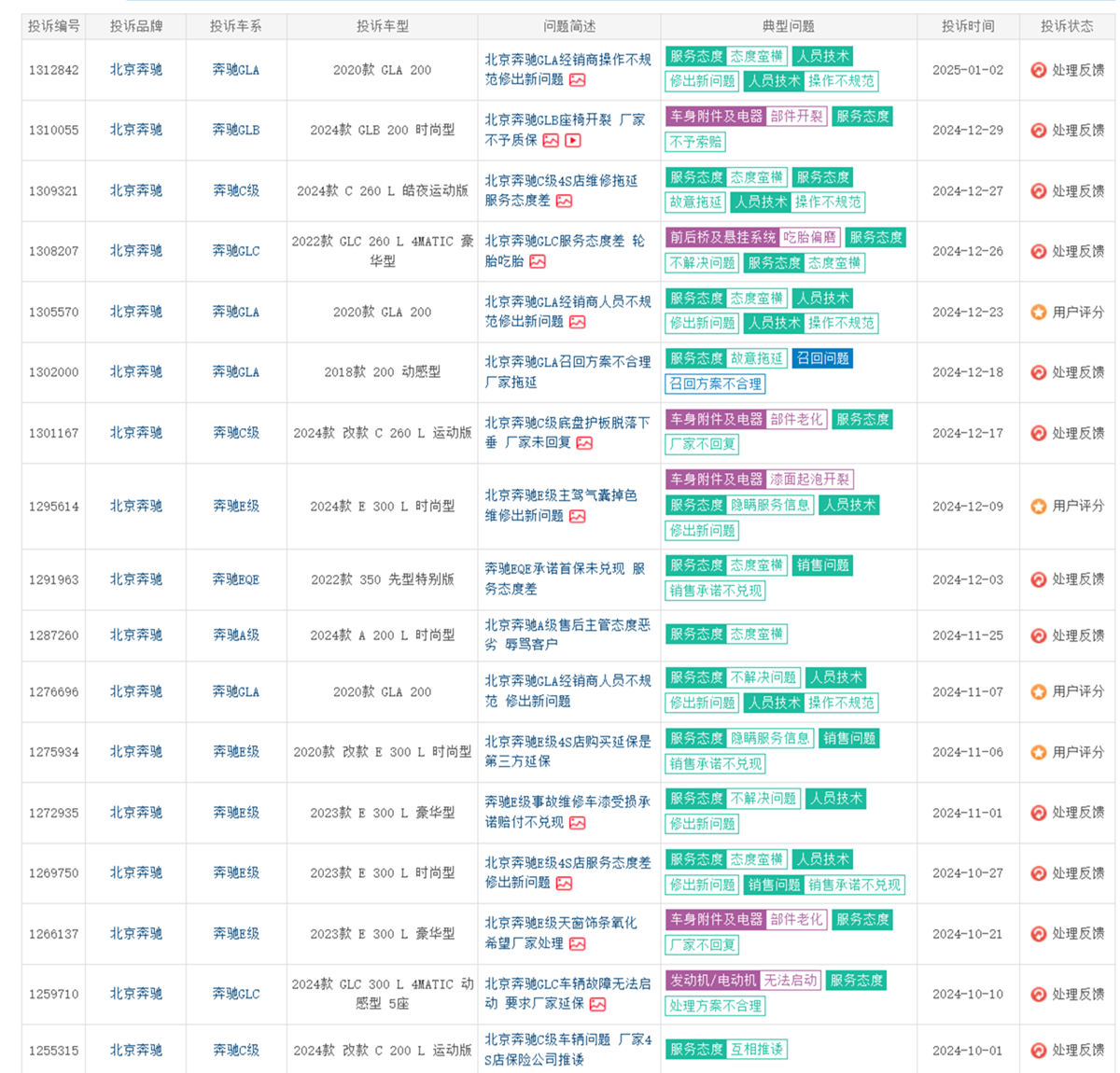The image size is (1120, 1073).
Task: Click the 投诉时间 column header
Action: [968, 26]
